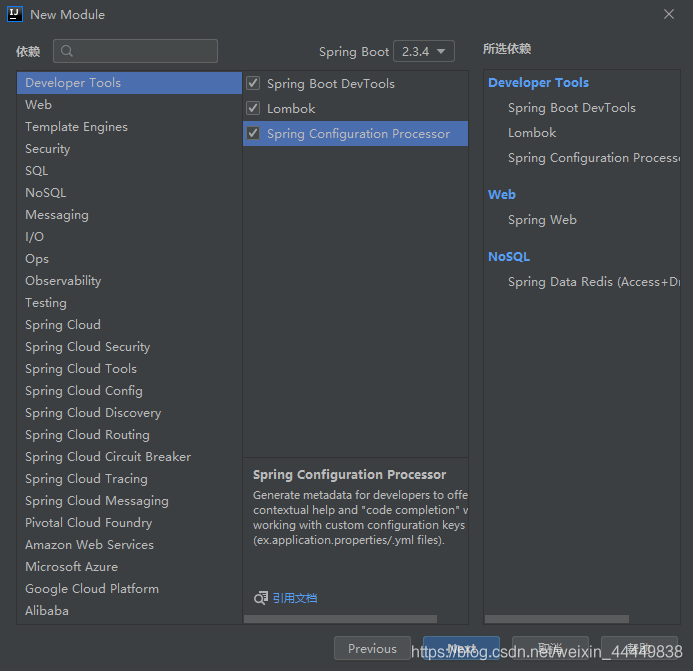Select the SQL category

tap(129, 171)
